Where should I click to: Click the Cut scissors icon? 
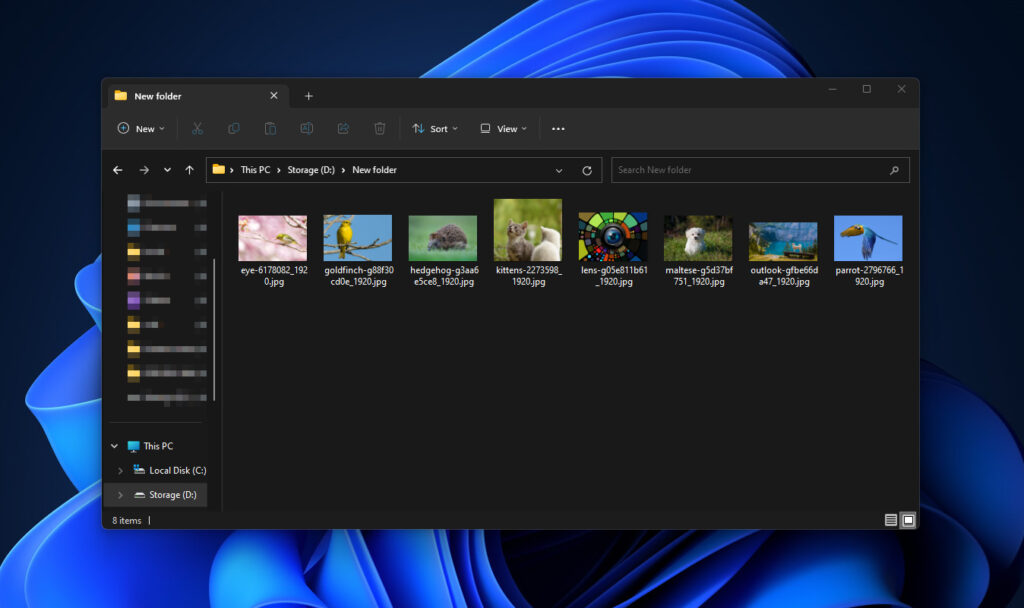coord(197,129)
